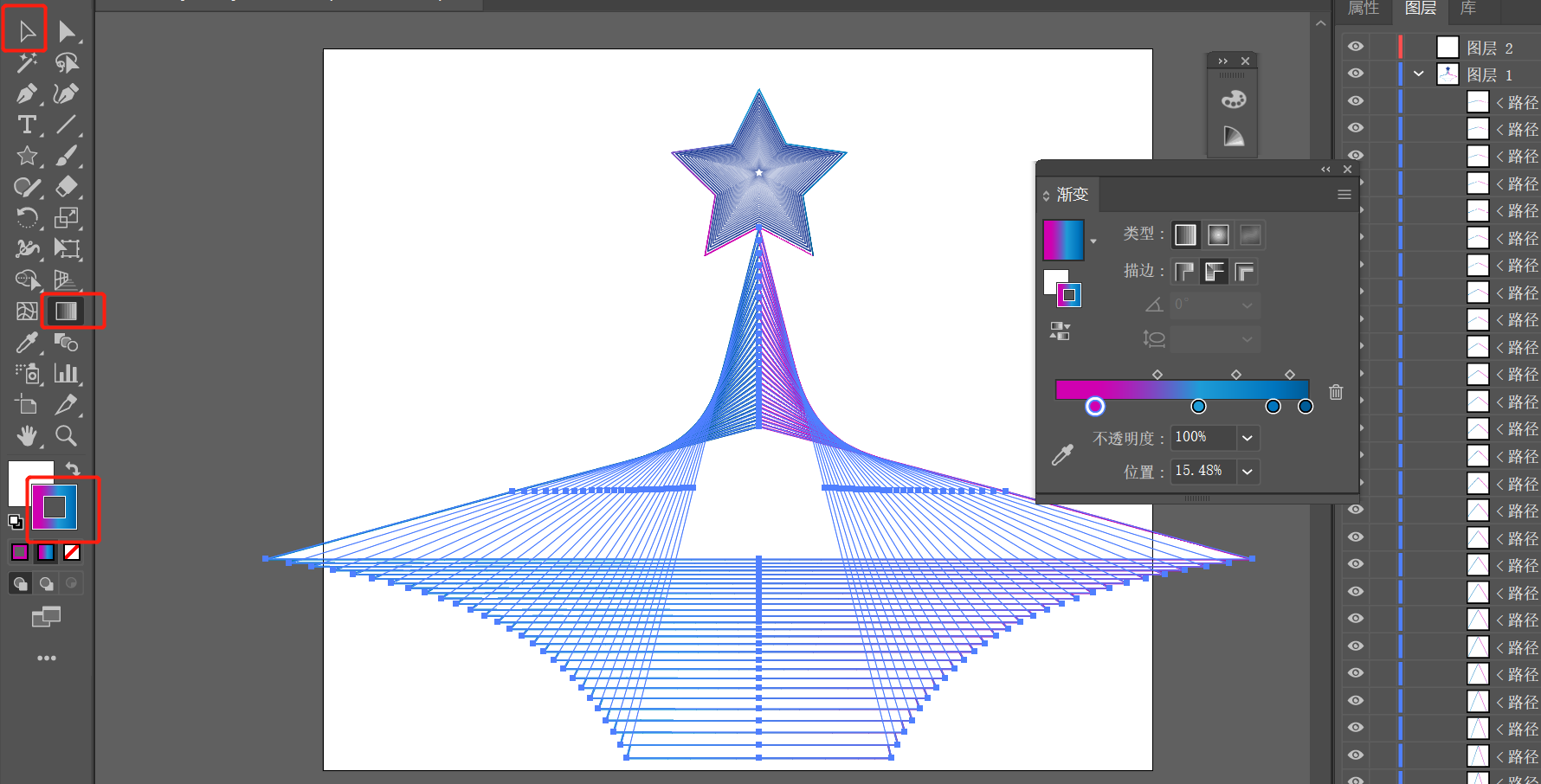Image resolution: width=1541 pixels, height=784 pixels.
Task: Select the Pen tool
Action: pyautogui.click(x=27, y=93)
